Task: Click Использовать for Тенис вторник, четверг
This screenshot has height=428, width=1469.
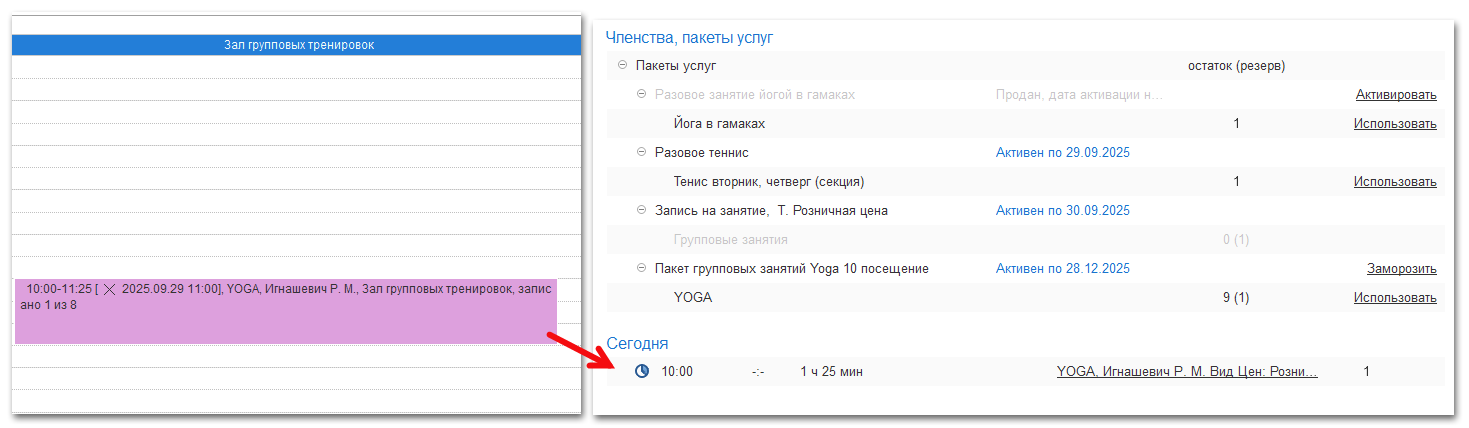Action: pyautogui.click(x=1395, y=182)
